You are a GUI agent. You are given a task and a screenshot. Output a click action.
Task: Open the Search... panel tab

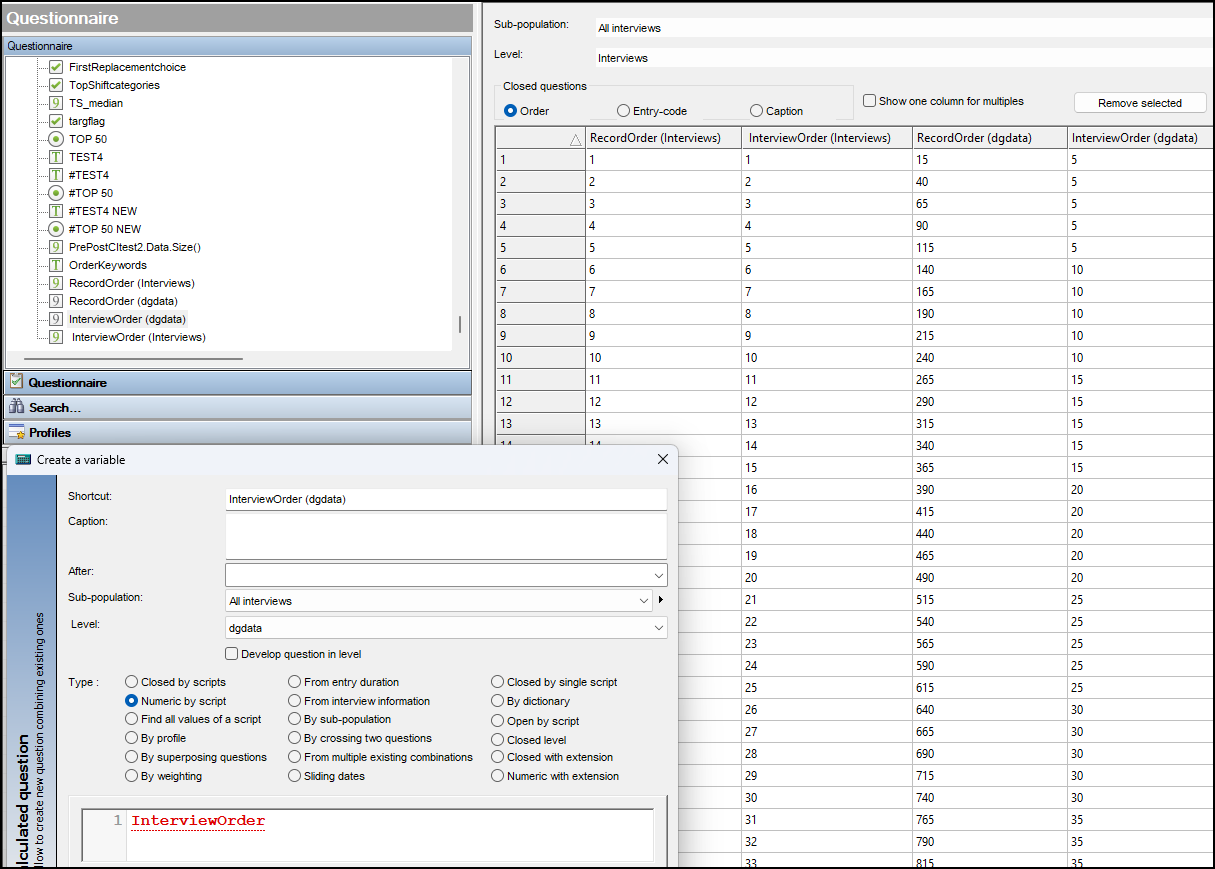tap(238, 407)
